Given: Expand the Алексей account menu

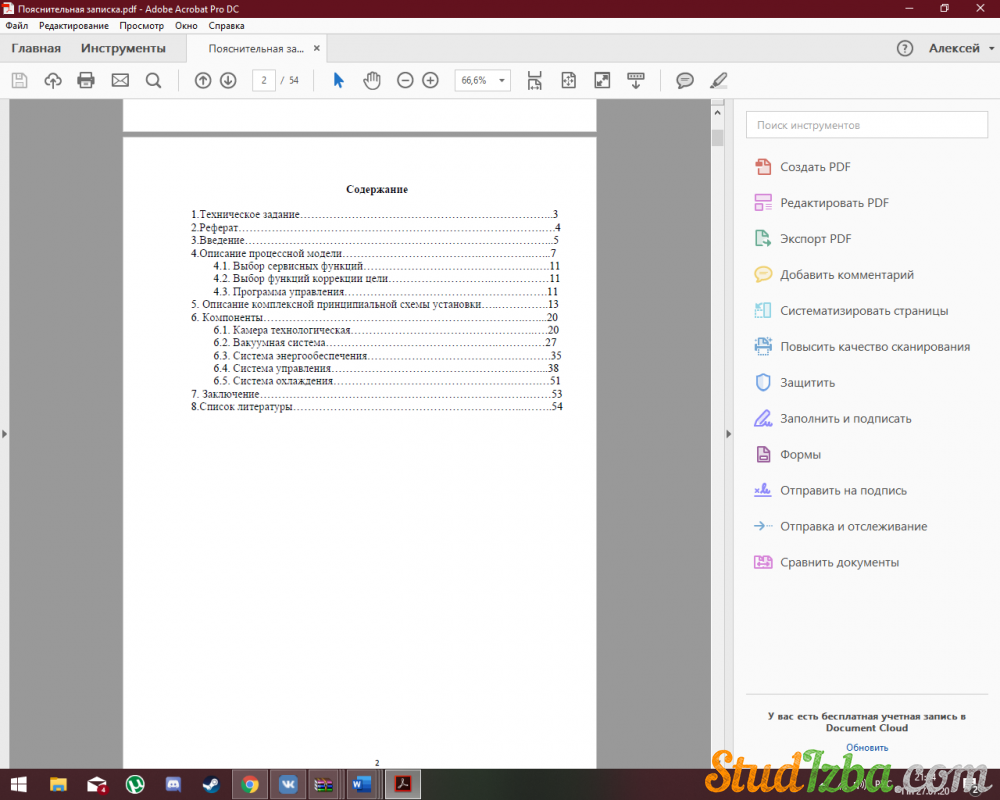Looking at the screenshot, I should [961, 48].
